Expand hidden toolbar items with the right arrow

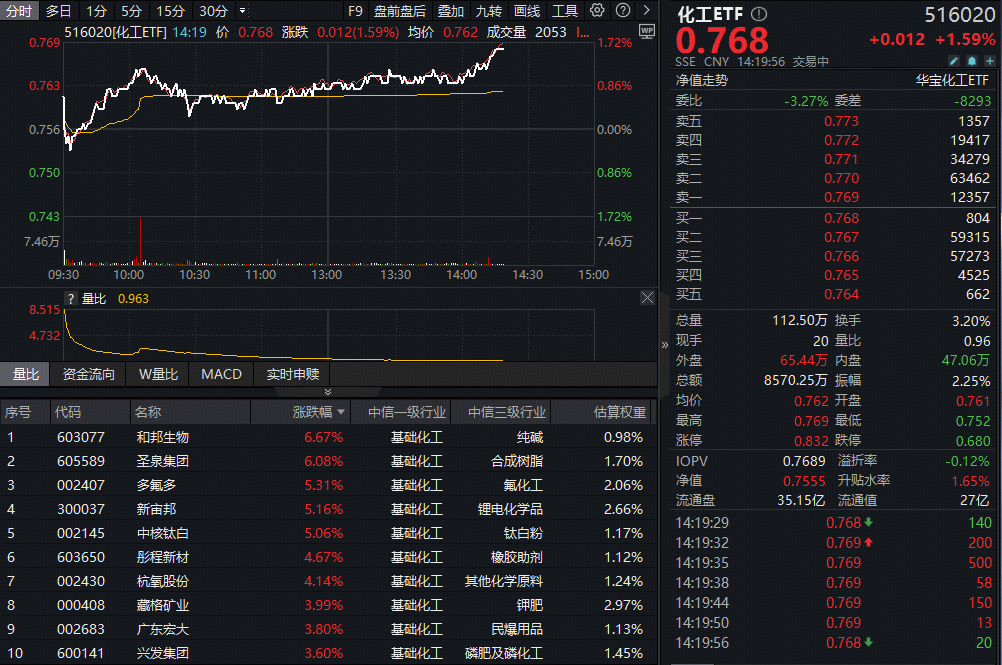646,10
